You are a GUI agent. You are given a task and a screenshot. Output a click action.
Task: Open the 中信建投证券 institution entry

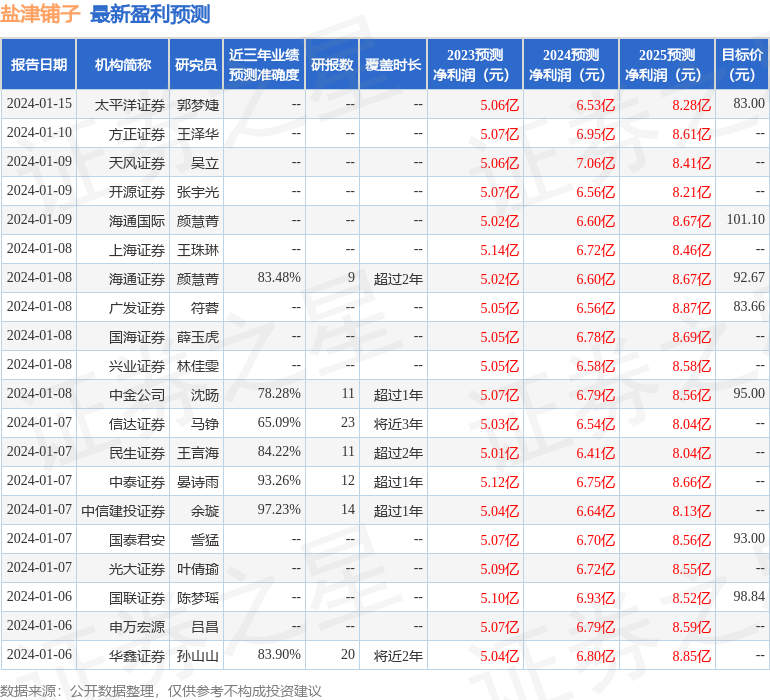point(123,511)
